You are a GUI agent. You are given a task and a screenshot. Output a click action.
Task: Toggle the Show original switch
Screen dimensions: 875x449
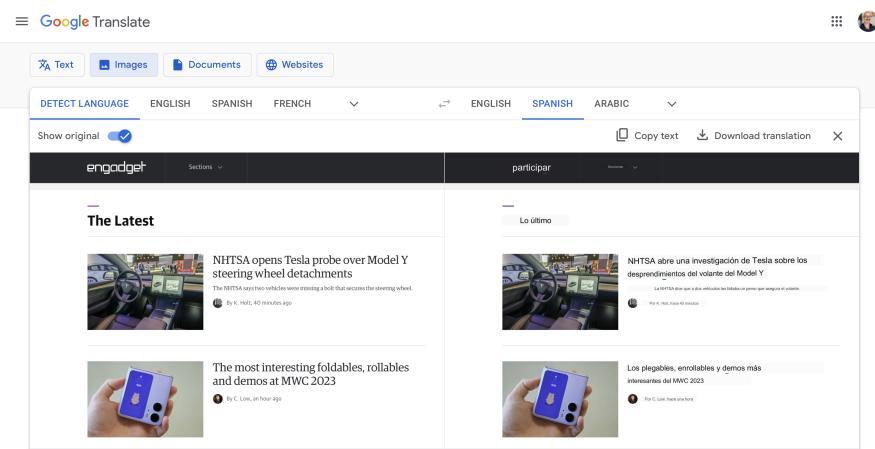click(120, 136)
